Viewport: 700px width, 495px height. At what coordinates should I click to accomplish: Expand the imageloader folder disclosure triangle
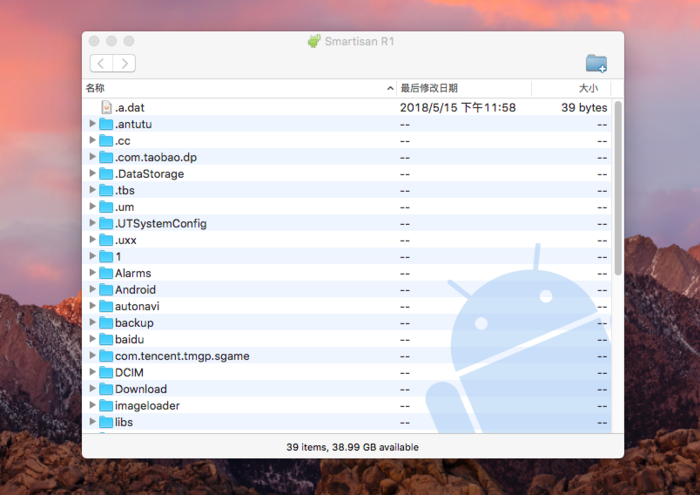(92, 405)
